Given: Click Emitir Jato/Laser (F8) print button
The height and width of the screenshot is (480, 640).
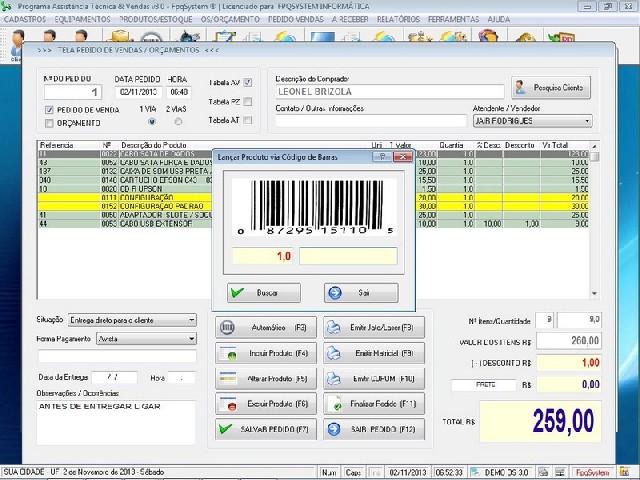Looking at the screenshot, I should (x=373, y=328).
